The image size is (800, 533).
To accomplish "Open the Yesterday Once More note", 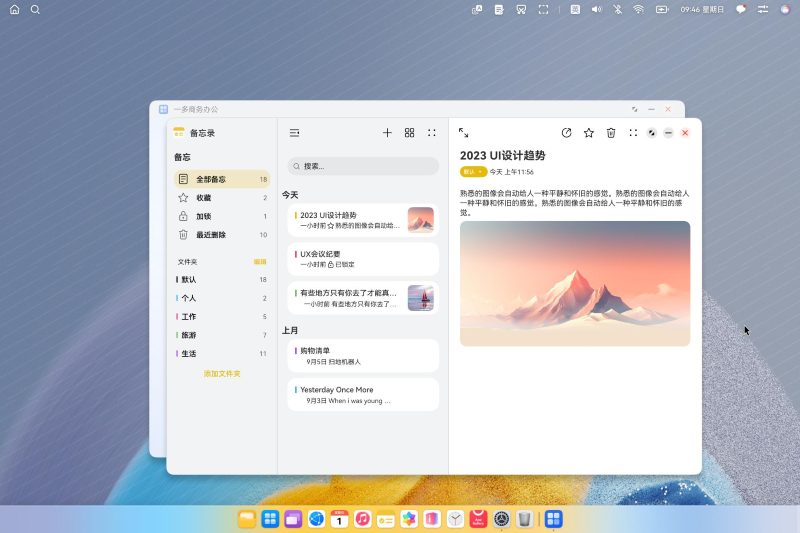I will (x=363, y=395).
